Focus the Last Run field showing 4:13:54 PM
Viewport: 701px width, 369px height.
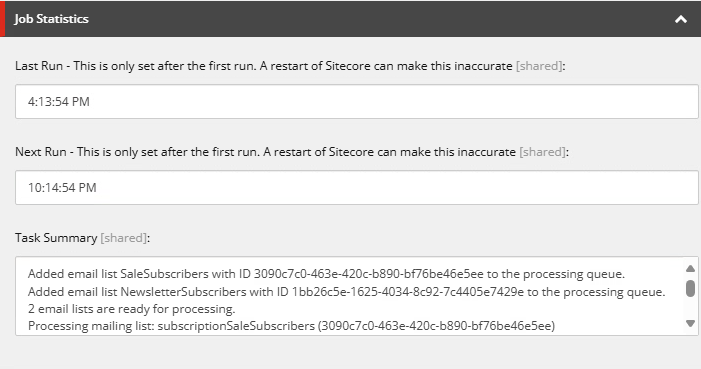pyautogui.click(x=357, y=102)
